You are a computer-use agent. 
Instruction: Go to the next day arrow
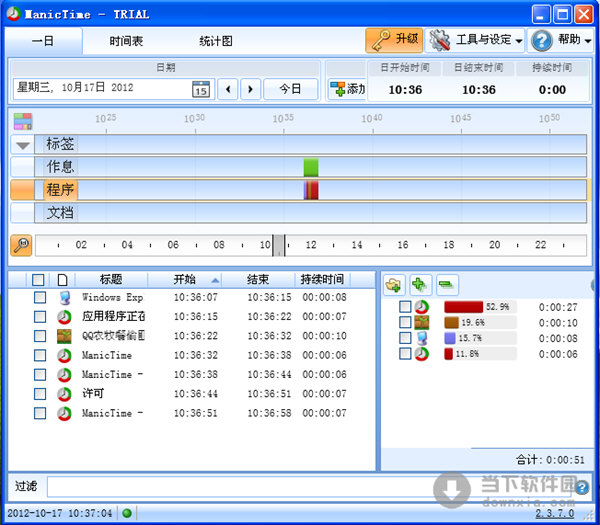[x=250, y=89]
